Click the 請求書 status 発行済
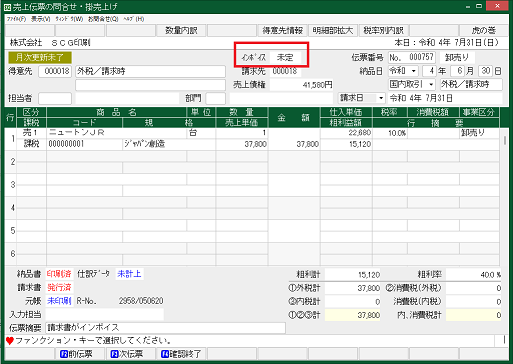Viewport: 513px width, 364px height. [x=59, y=287]
